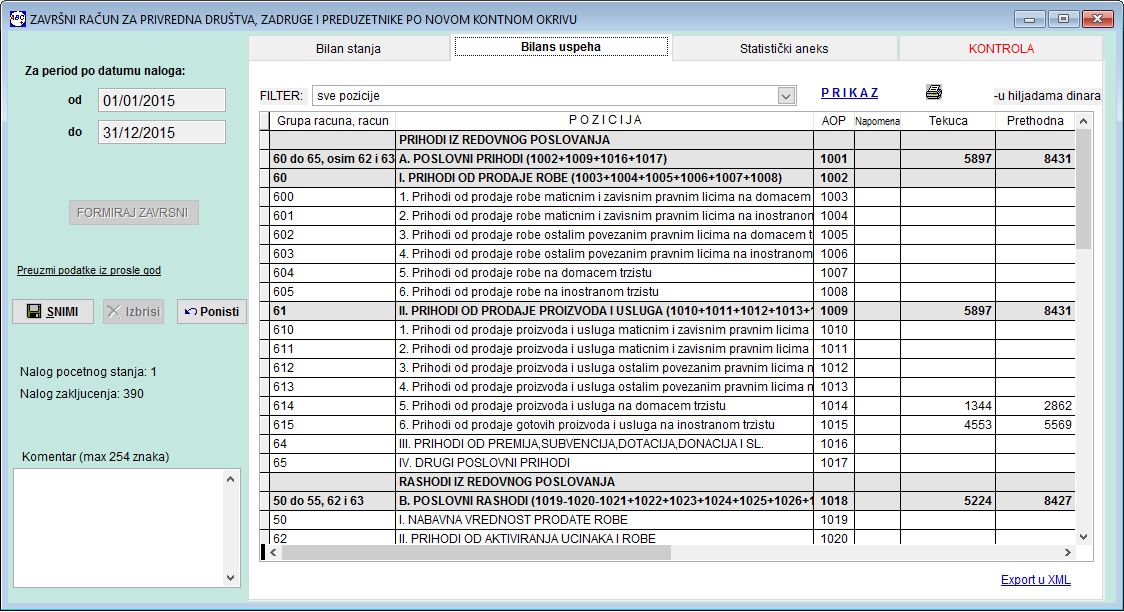Select the Bilans uspeha tab
Screen dimensions: 1124x612
[561, 47]
